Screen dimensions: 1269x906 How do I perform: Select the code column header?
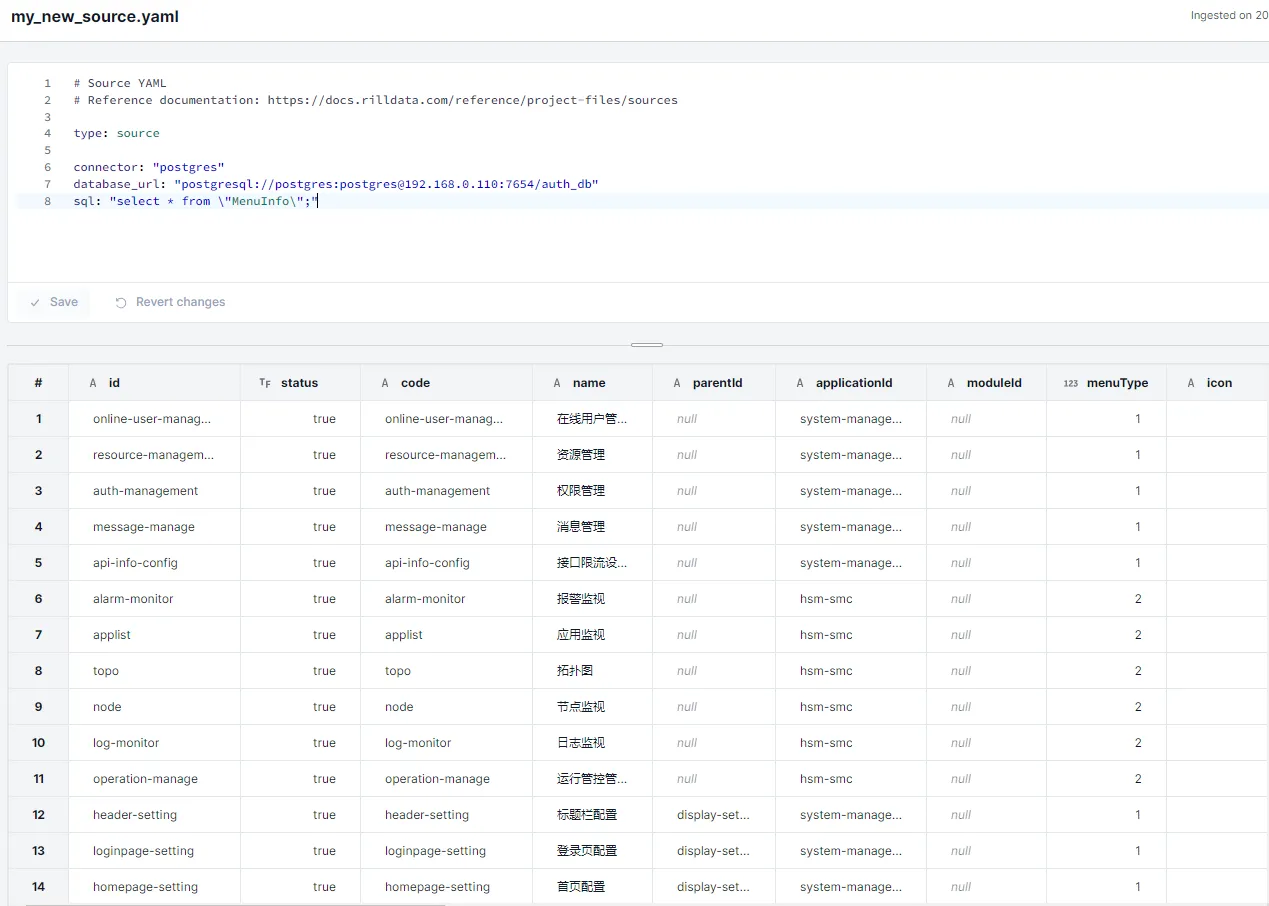pyautogui.click(x=446, y=383)
